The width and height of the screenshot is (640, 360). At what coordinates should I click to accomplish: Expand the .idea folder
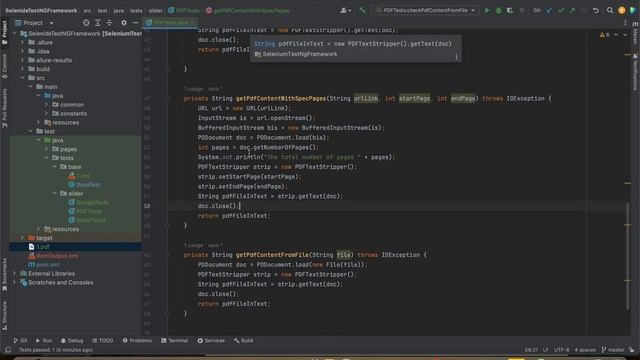click(22, 51)
